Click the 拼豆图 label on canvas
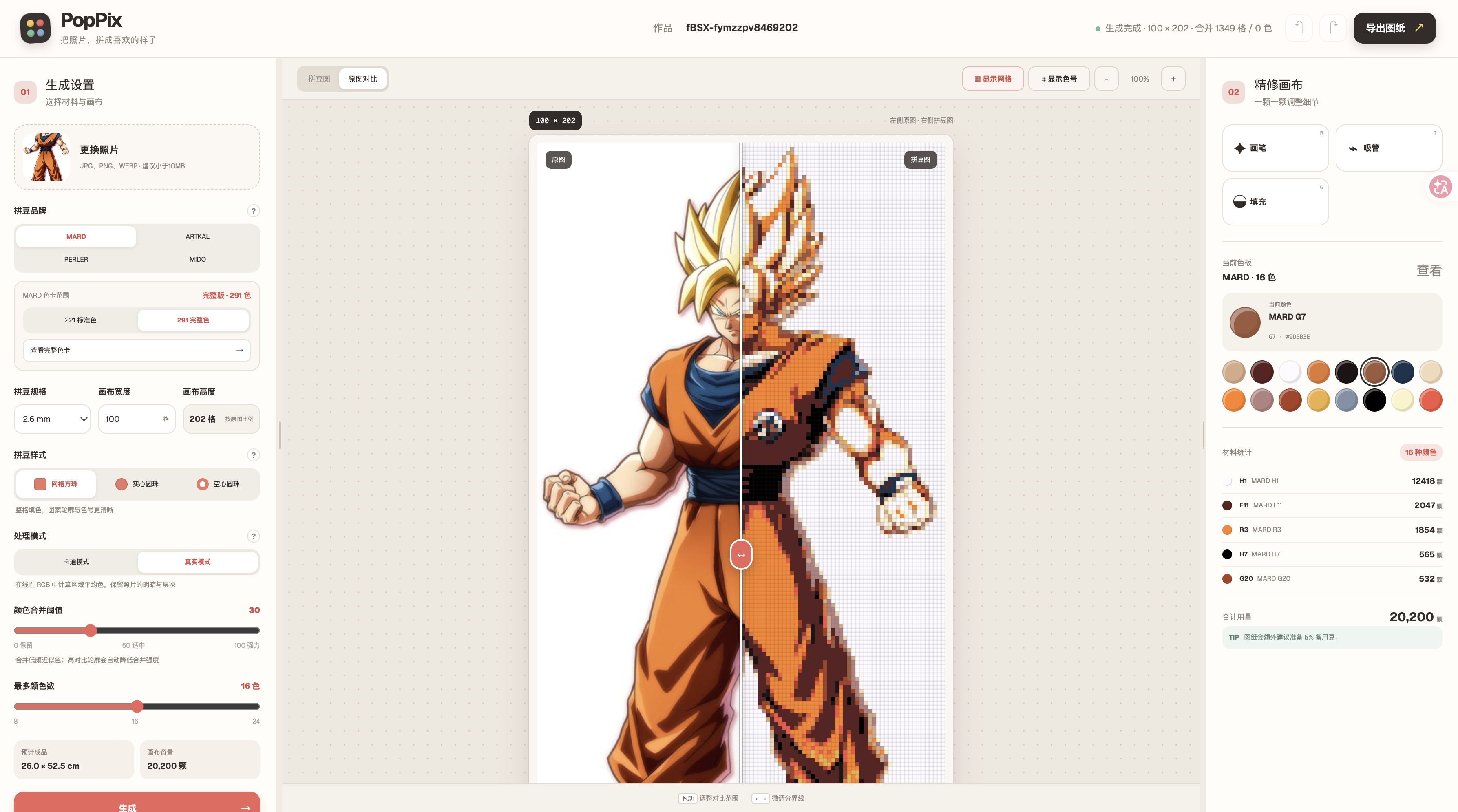Viewport: 1458px width, 812px height. [920, 159]
